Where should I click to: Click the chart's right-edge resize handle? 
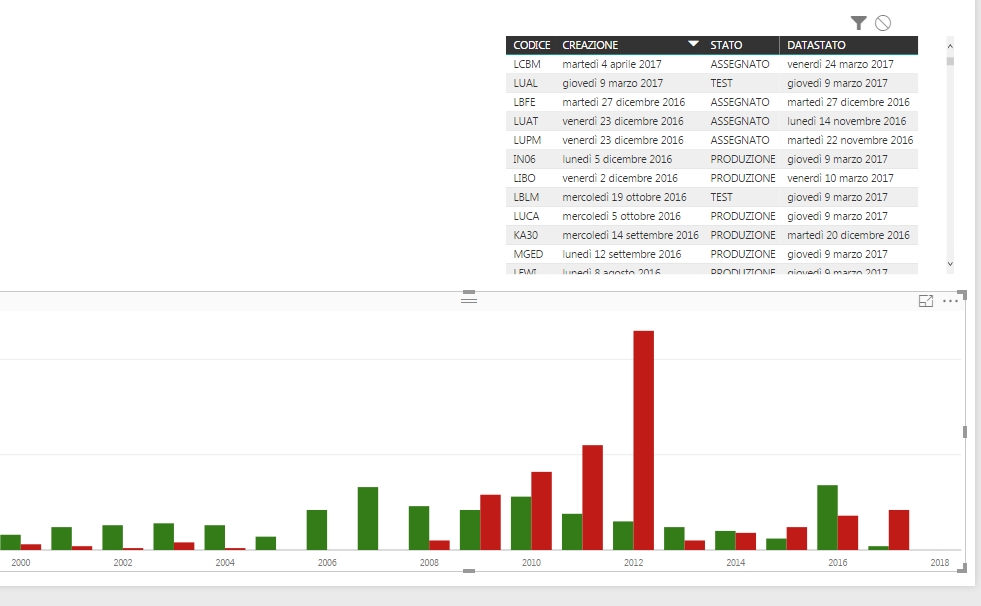(964, 432)
